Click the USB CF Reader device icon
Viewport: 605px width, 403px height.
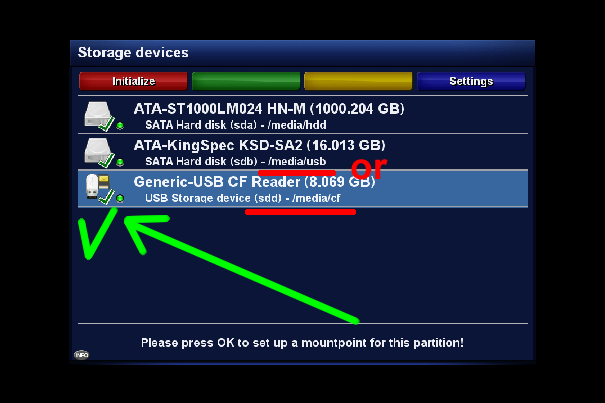pyautogui.click(x=97, y=186)
